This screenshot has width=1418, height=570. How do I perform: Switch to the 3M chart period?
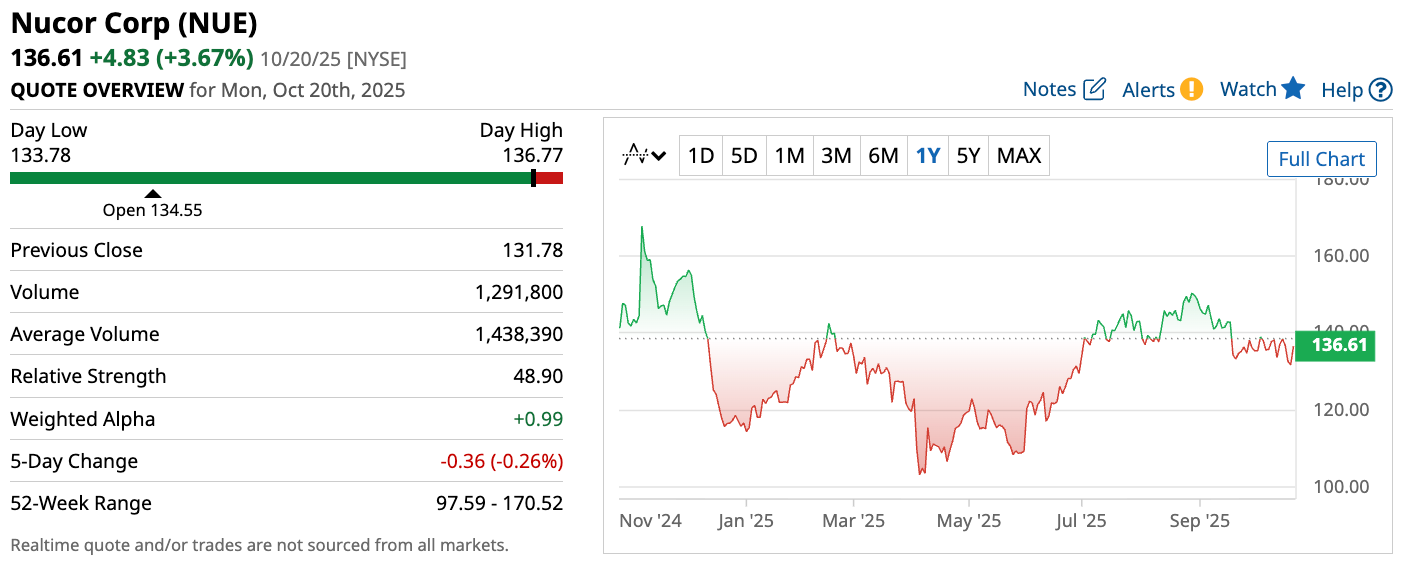coord(836,156)
